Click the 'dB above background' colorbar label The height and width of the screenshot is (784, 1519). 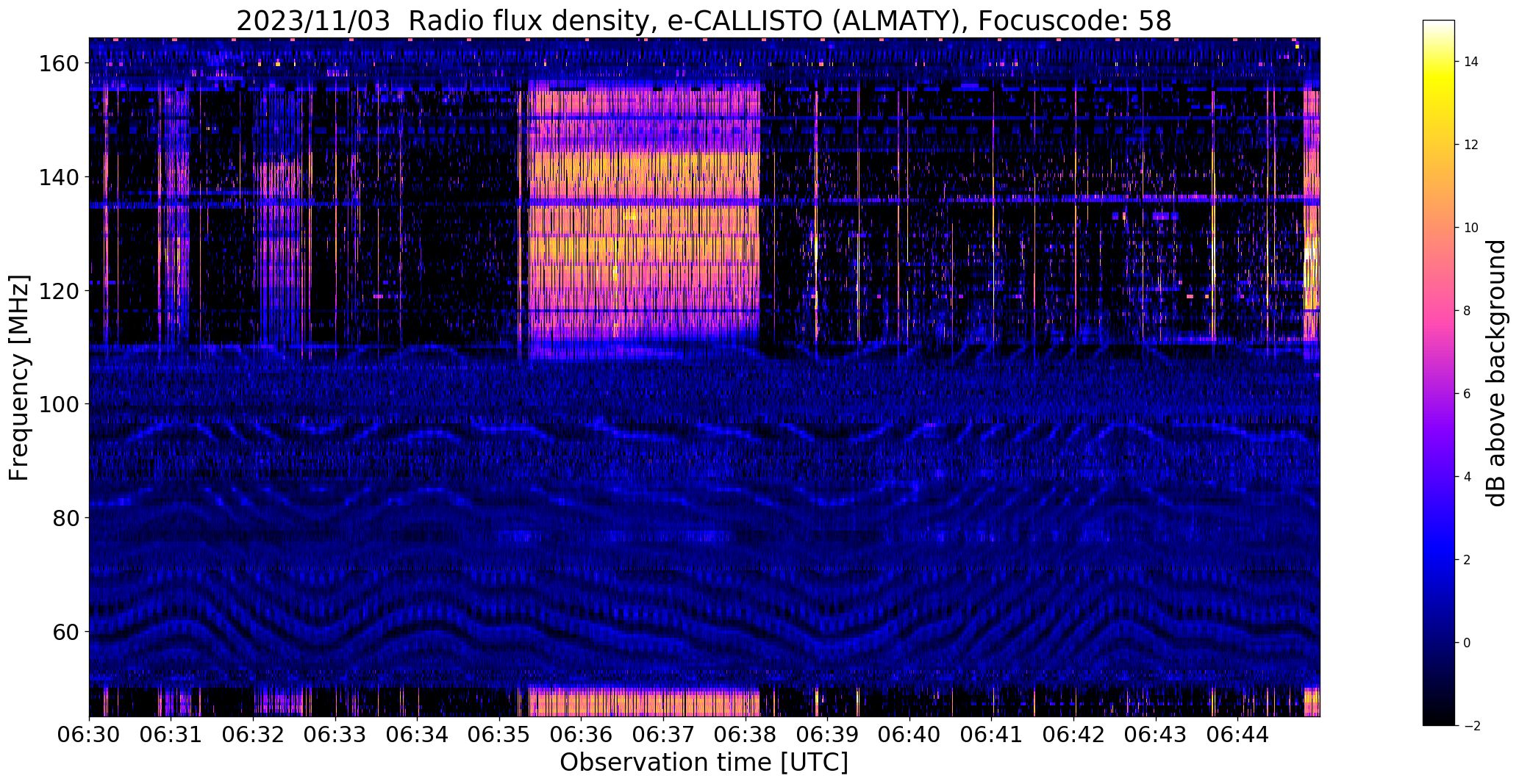(1496, 373)
